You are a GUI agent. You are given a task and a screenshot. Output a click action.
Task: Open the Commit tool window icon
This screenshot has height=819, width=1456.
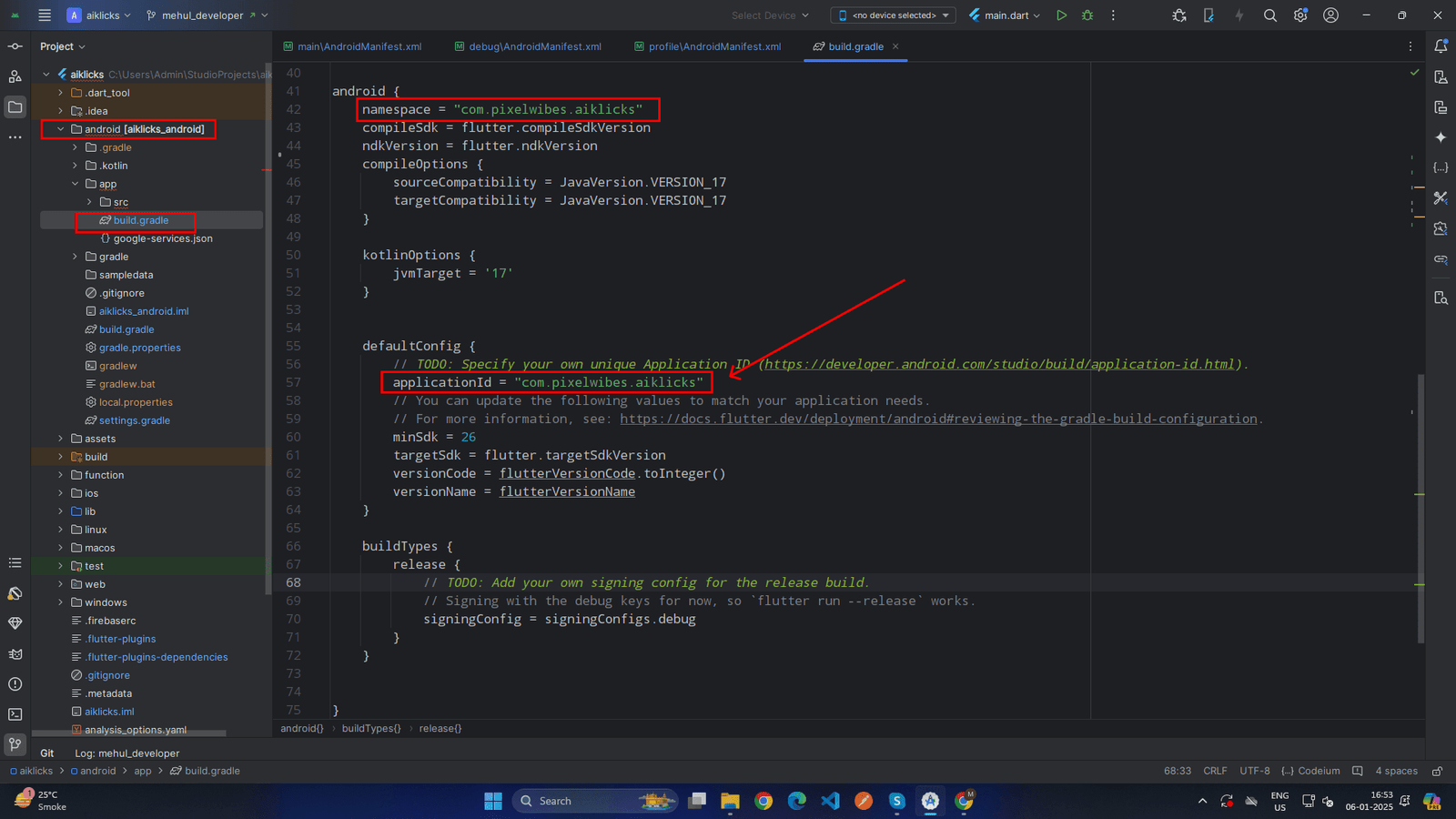click(x=15, y=46)
